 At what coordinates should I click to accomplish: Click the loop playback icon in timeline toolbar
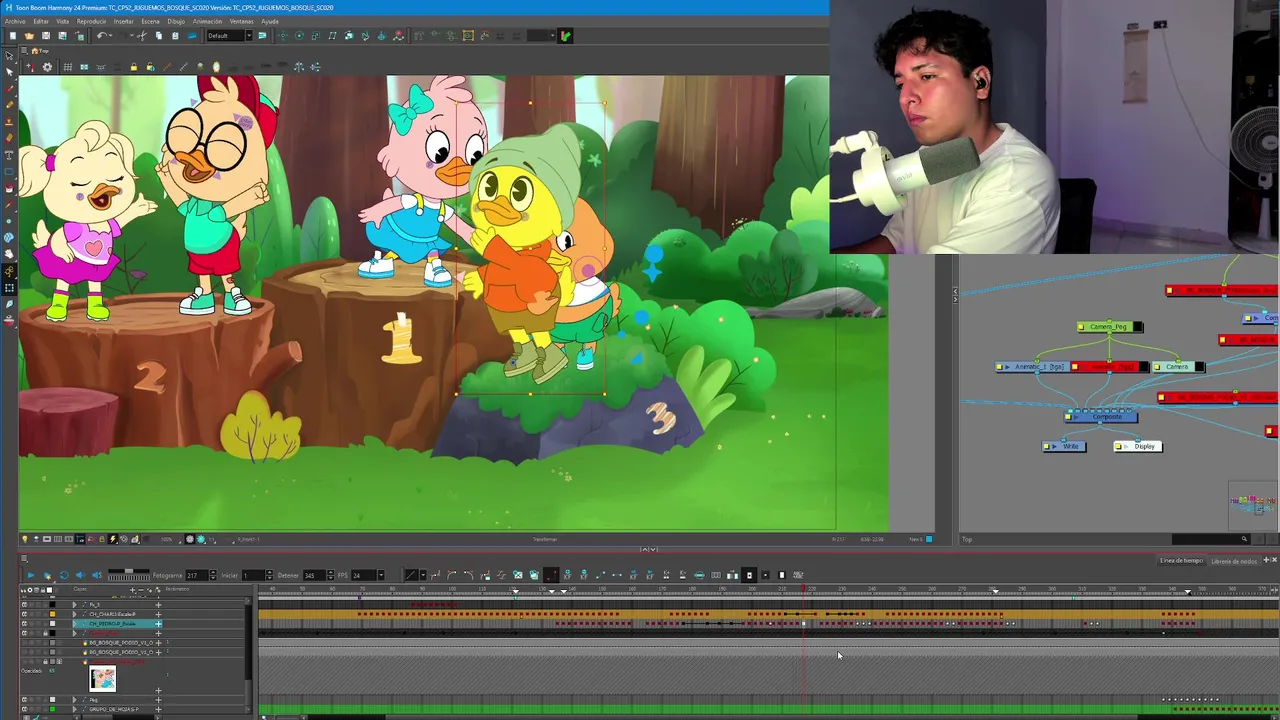(x=64, y=575)
